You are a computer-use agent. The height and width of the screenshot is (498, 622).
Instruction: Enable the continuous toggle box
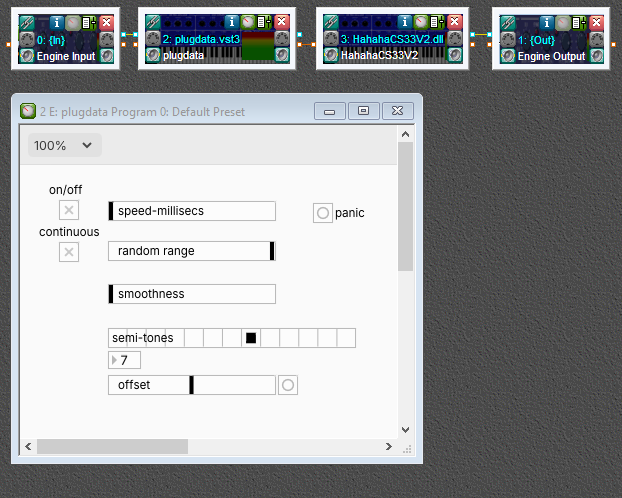[x=69, y=252]
